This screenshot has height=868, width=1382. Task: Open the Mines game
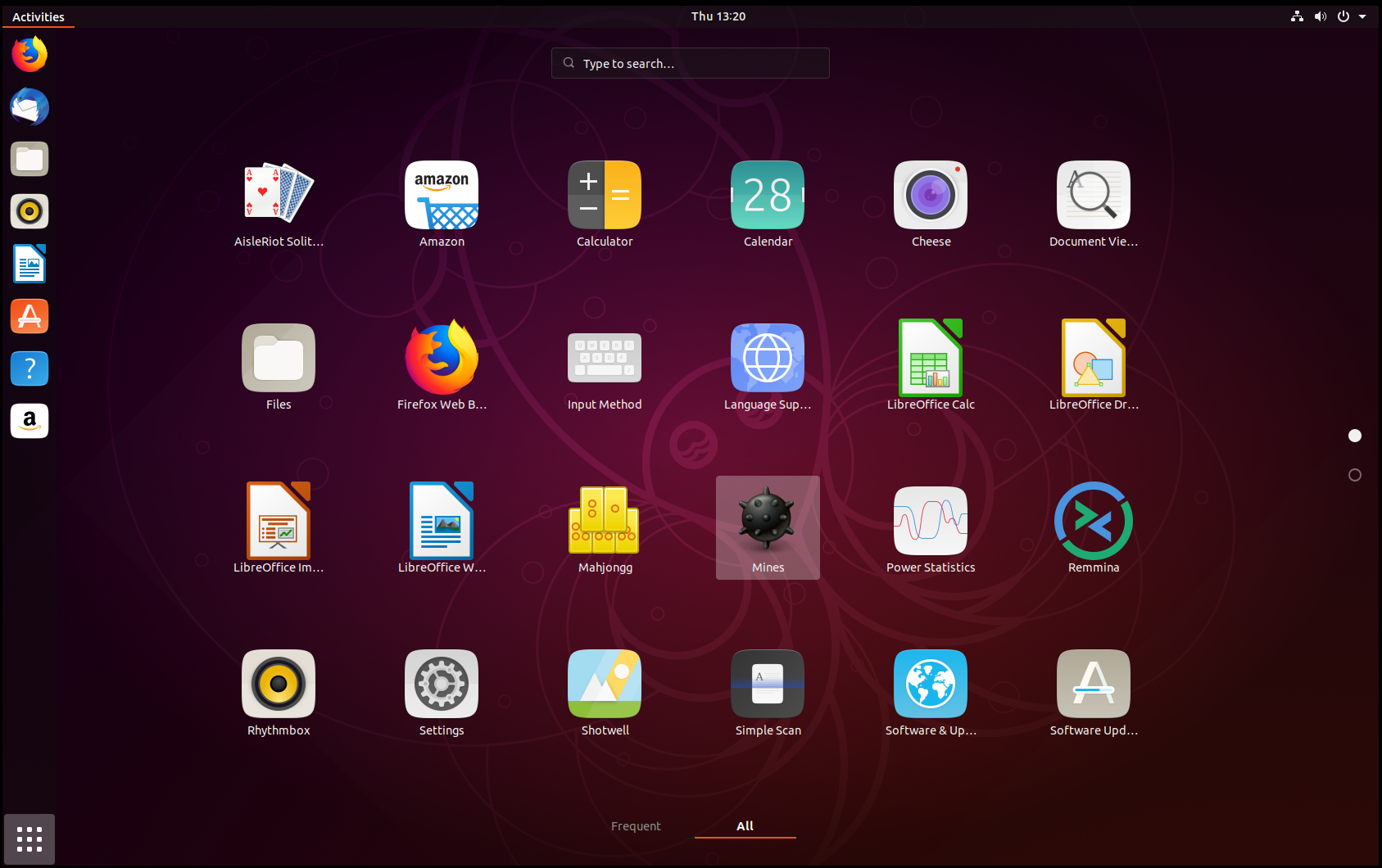click(768, 526)
